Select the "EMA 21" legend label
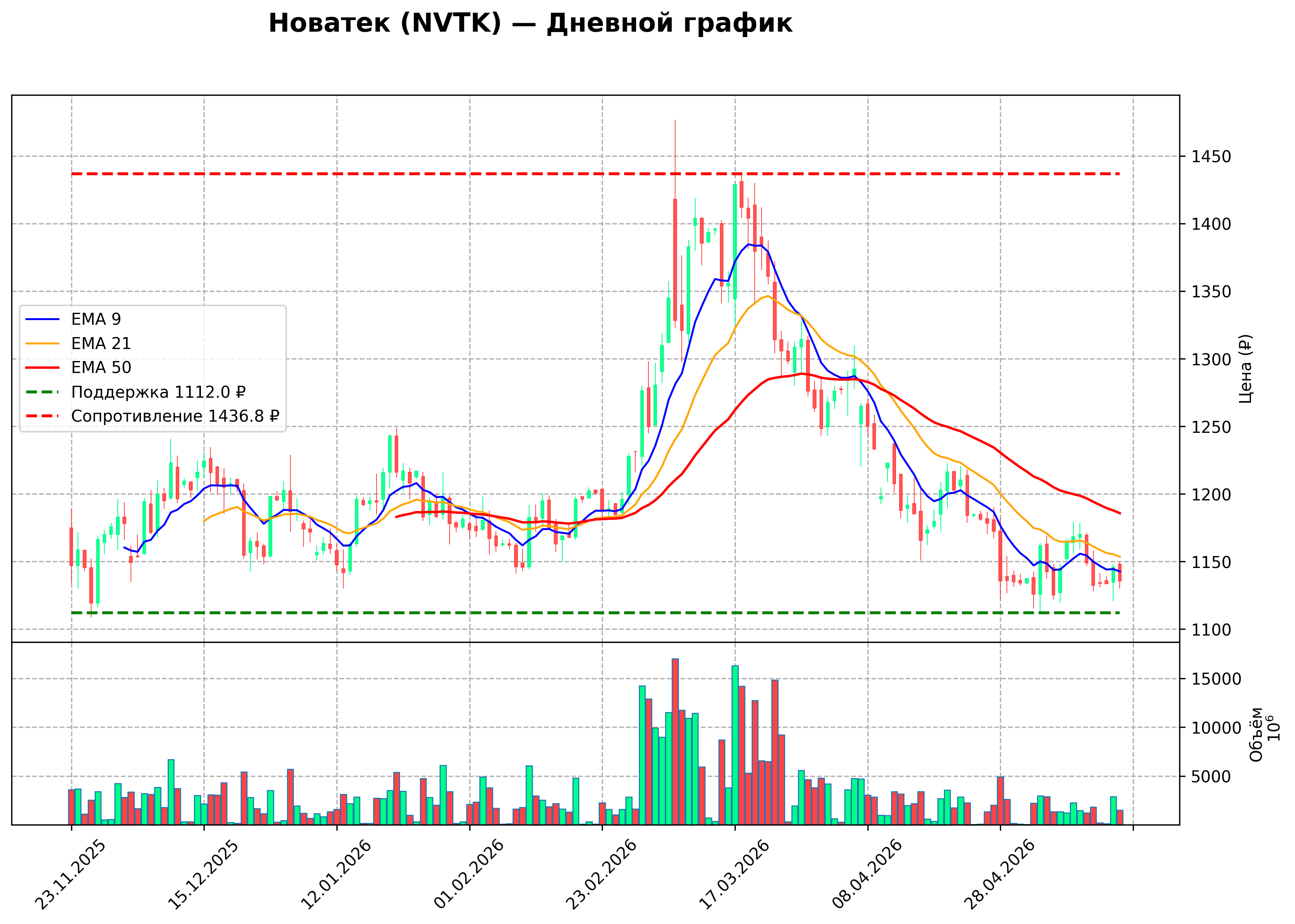The width and height of the screenshot is (1295, 924). pyautogui.click(x=101, y=344)
